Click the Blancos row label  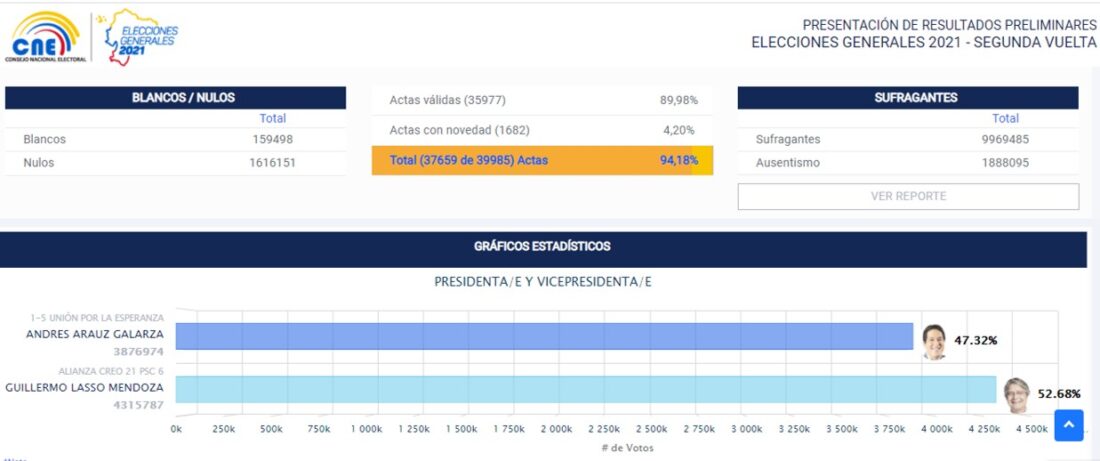[45, 139]
